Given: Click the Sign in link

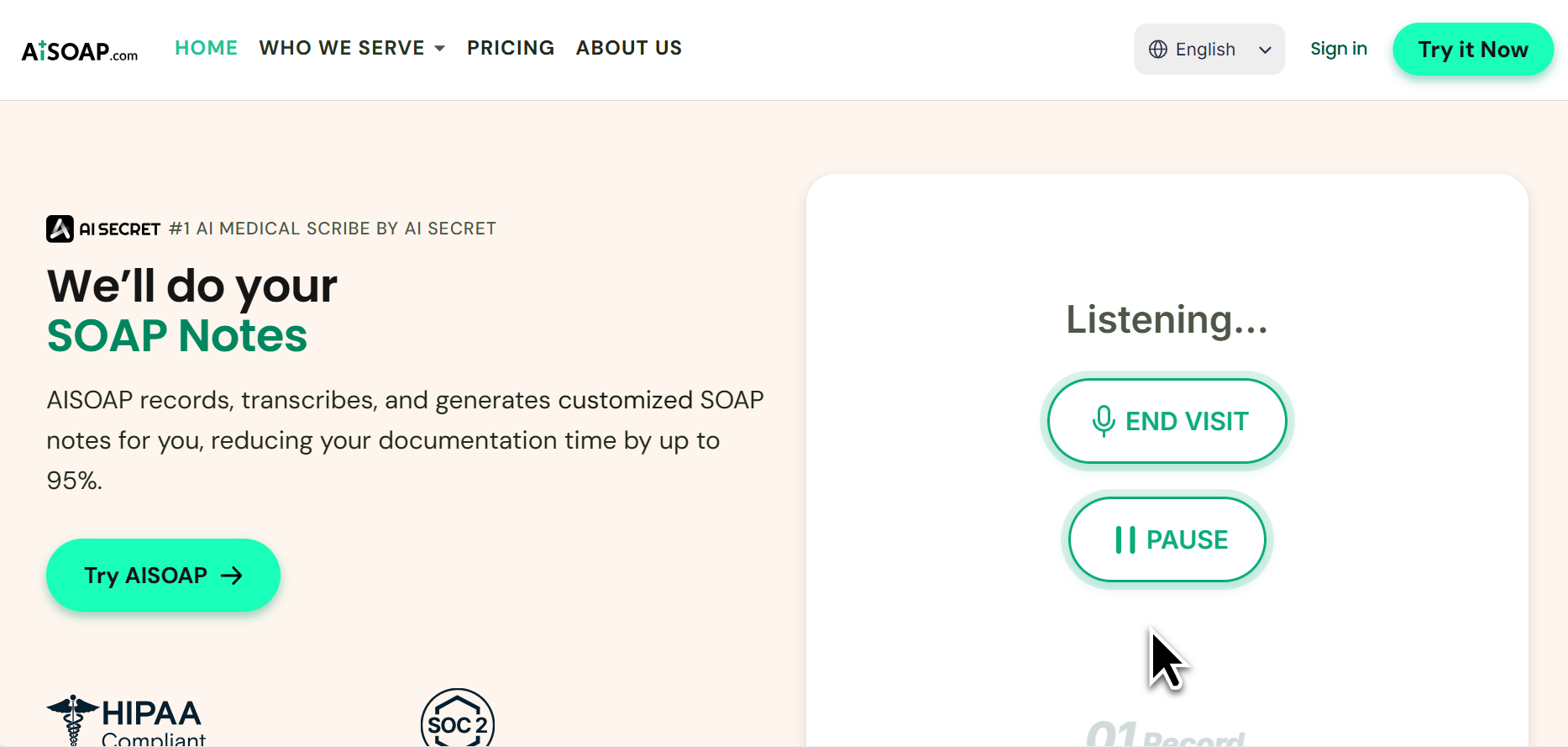Looking at the screenshot, I should click(1338, 49).
